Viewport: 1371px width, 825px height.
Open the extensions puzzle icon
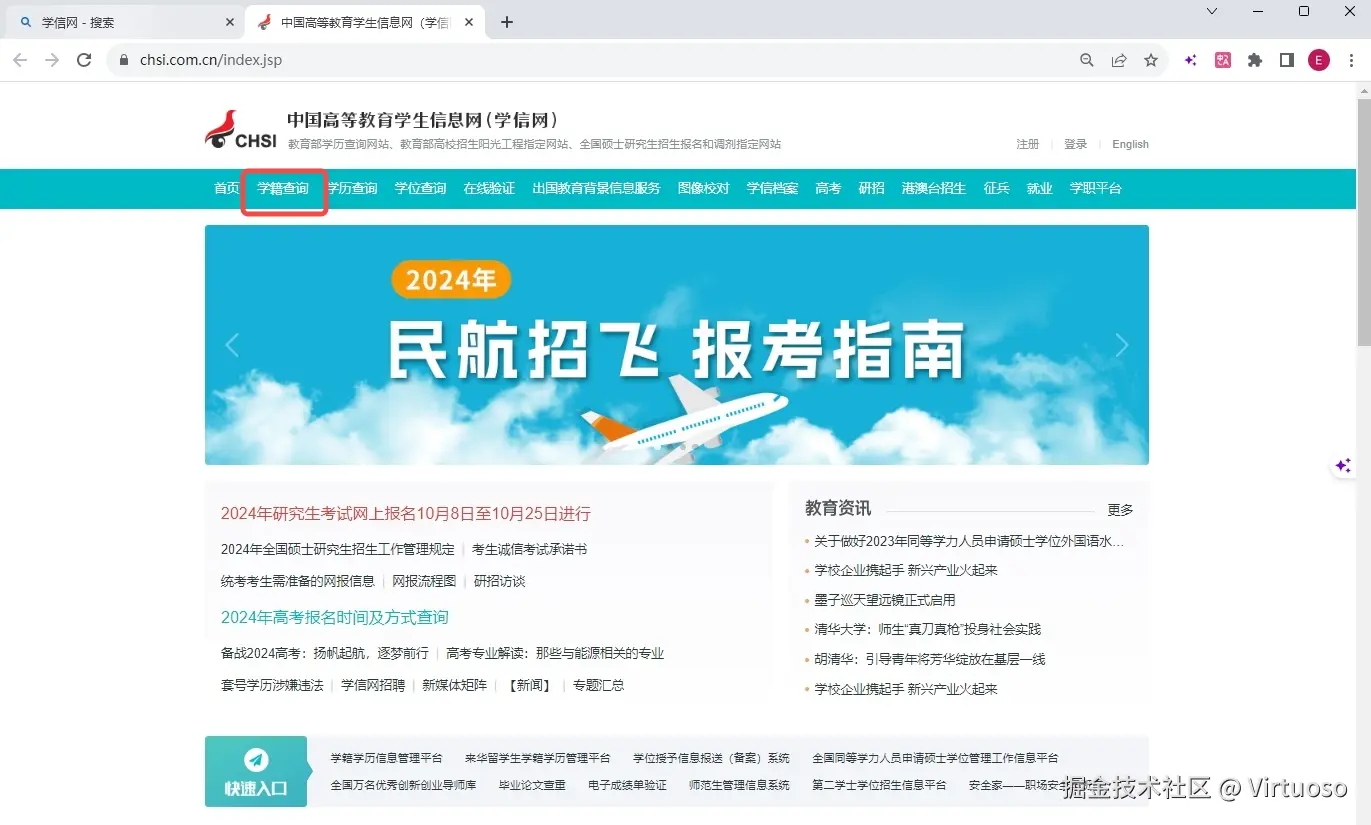point(1255,60)
